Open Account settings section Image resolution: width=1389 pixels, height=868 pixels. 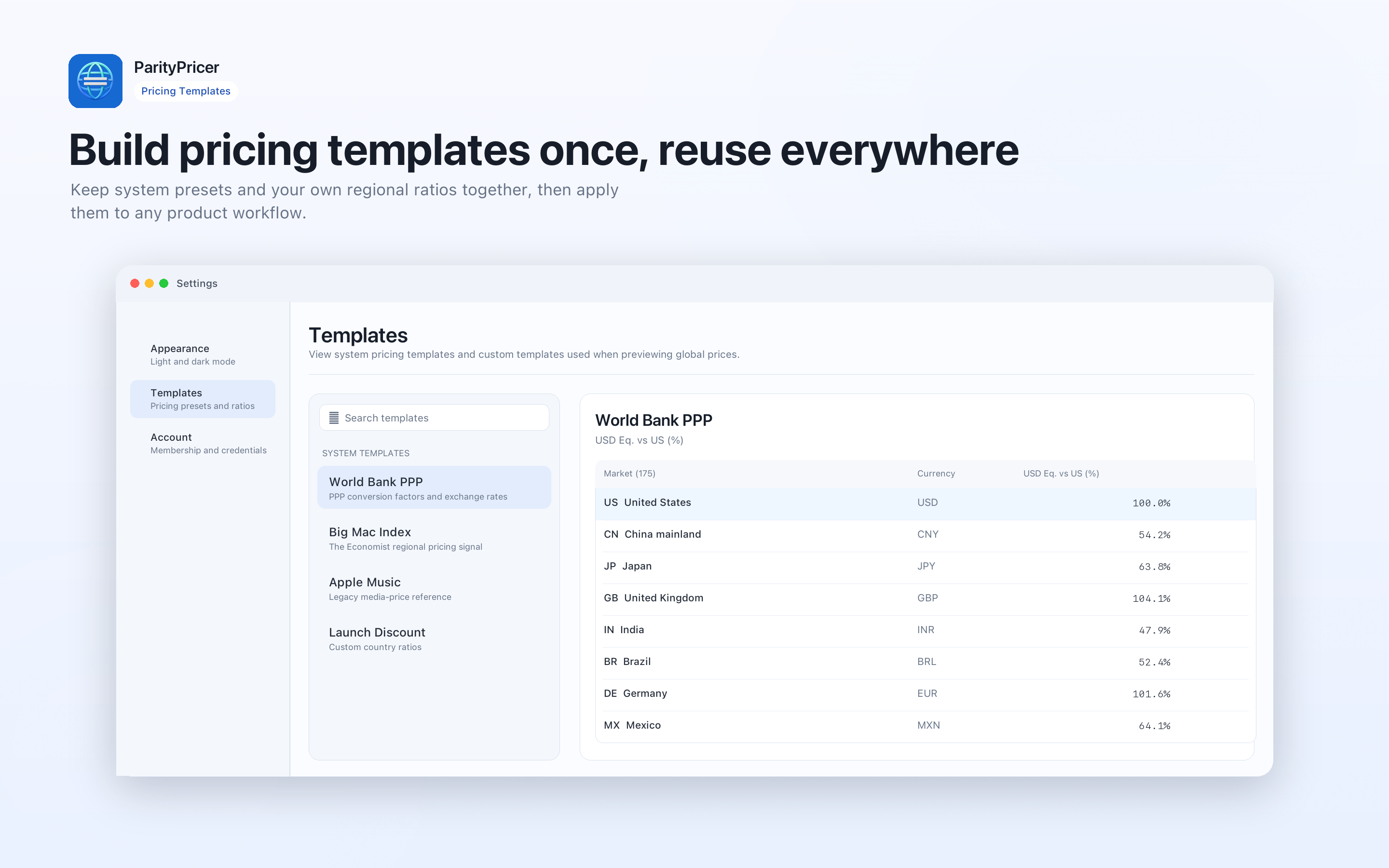coord(203,443)
